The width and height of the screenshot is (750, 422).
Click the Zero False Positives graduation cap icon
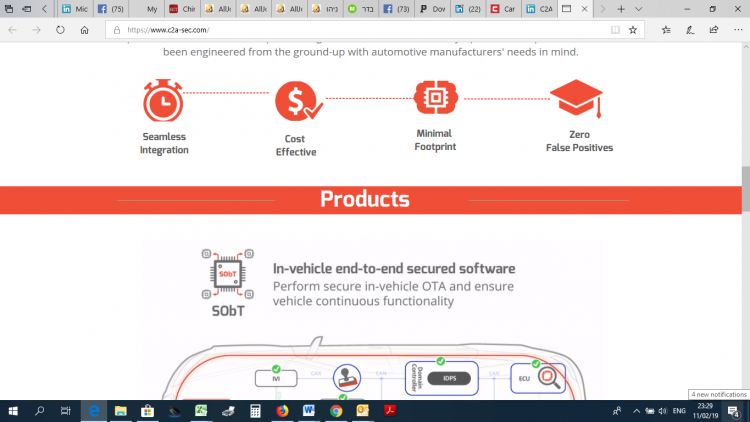576,99
